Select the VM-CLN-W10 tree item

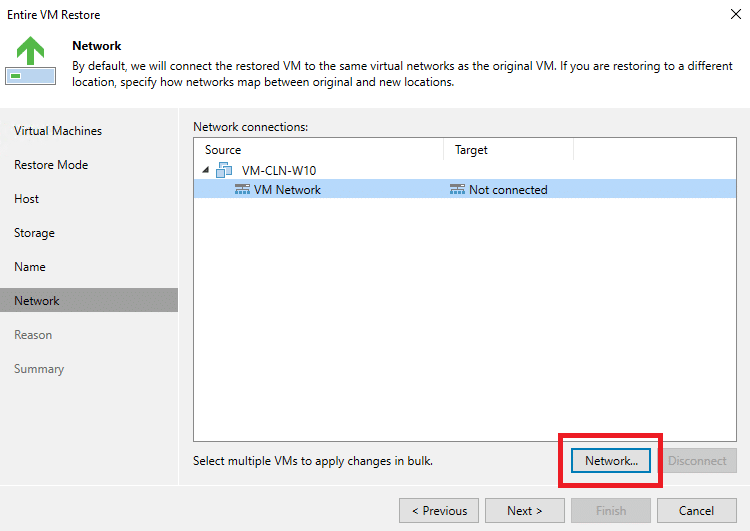click(x=279, y=170)
